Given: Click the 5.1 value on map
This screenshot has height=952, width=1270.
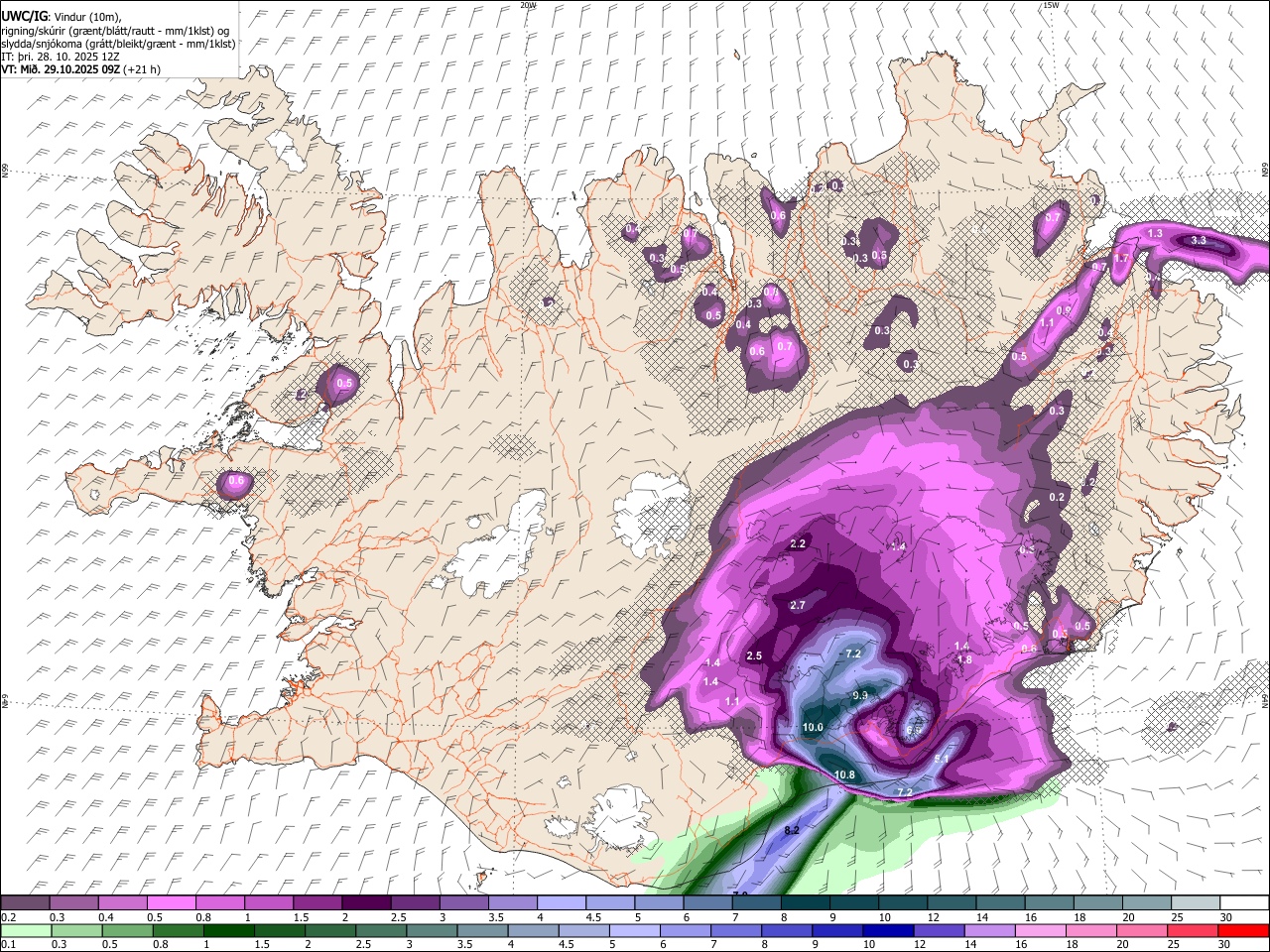Looking at the screenshot, I should [943, 759].
